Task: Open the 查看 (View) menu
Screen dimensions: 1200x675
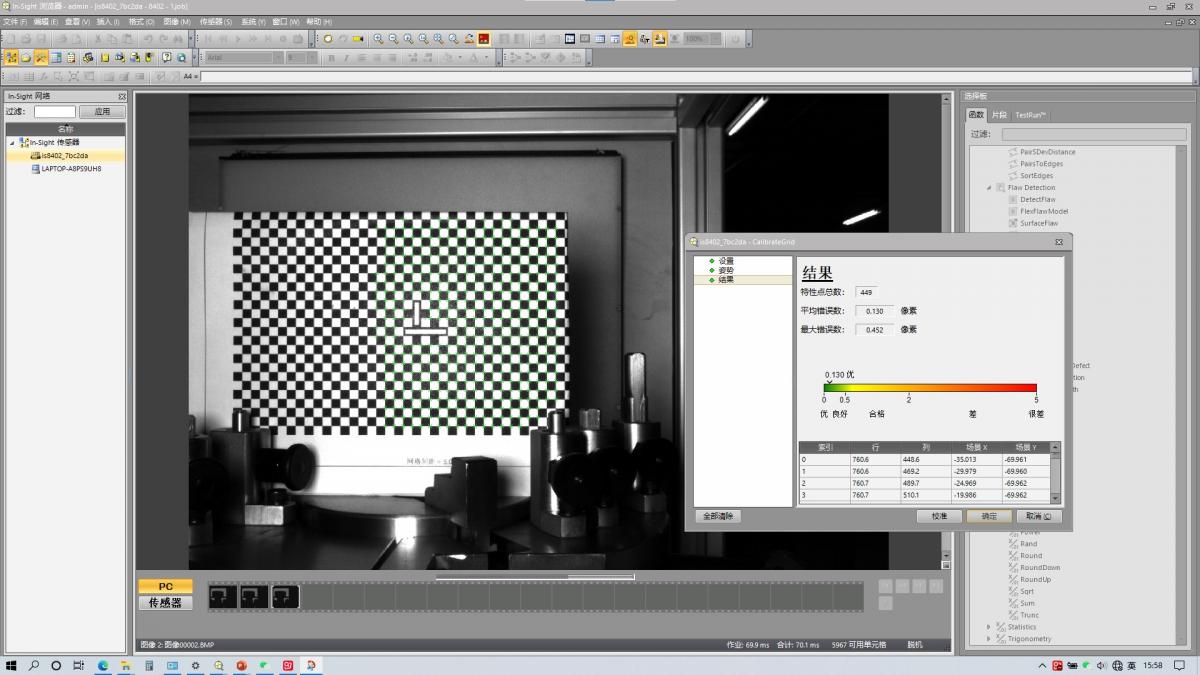Action: 77,21
